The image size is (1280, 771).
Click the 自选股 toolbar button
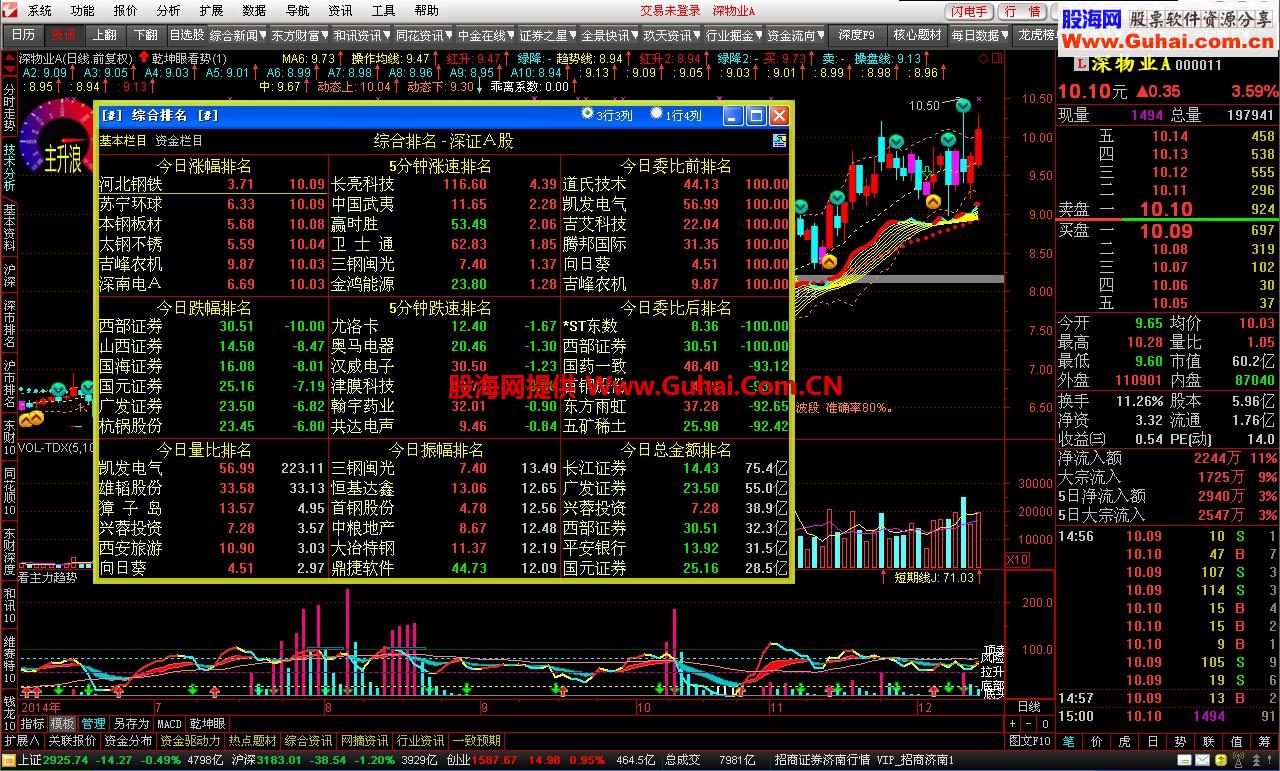186,34
